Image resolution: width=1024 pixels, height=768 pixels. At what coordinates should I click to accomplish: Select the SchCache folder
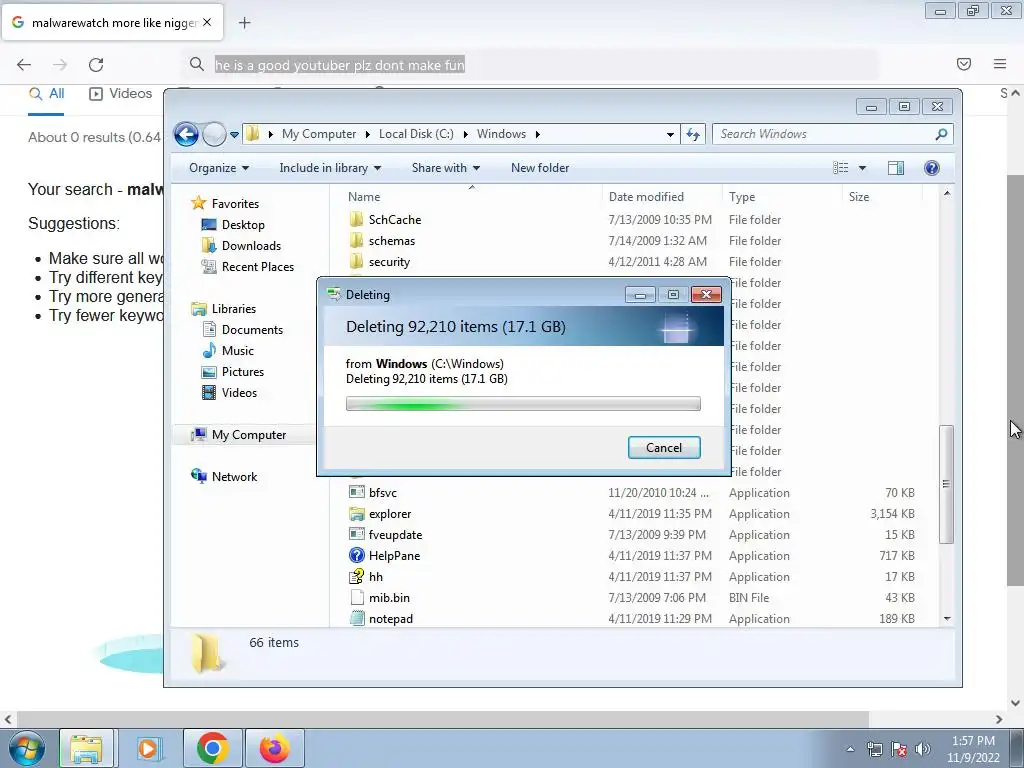[394, 220]
